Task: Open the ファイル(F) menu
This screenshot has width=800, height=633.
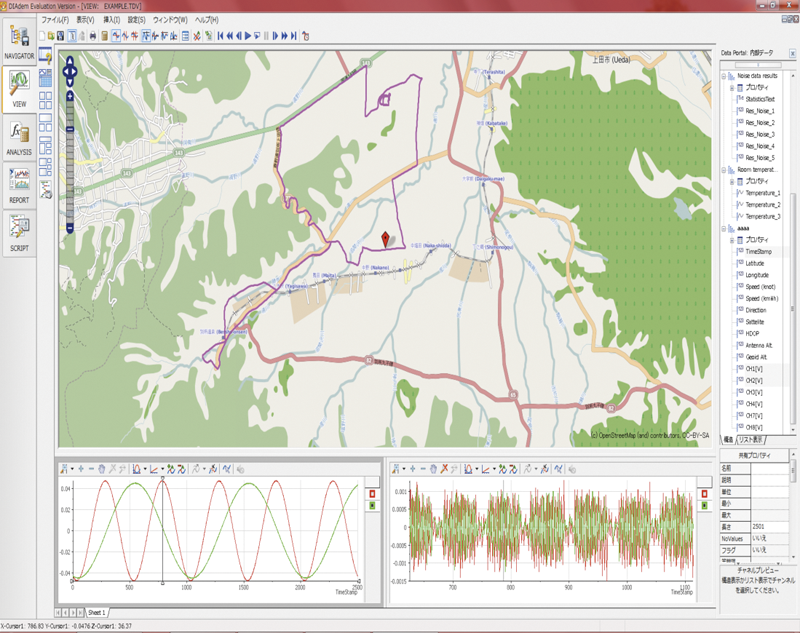Action: pos(56,19)
